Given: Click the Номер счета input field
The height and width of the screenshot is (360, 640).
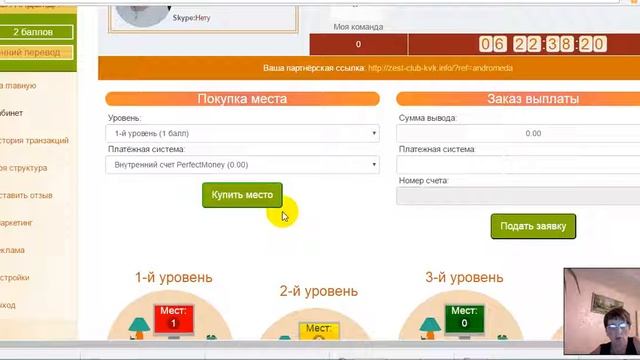Looking at the screenshot, I should (x=518, y=196).
